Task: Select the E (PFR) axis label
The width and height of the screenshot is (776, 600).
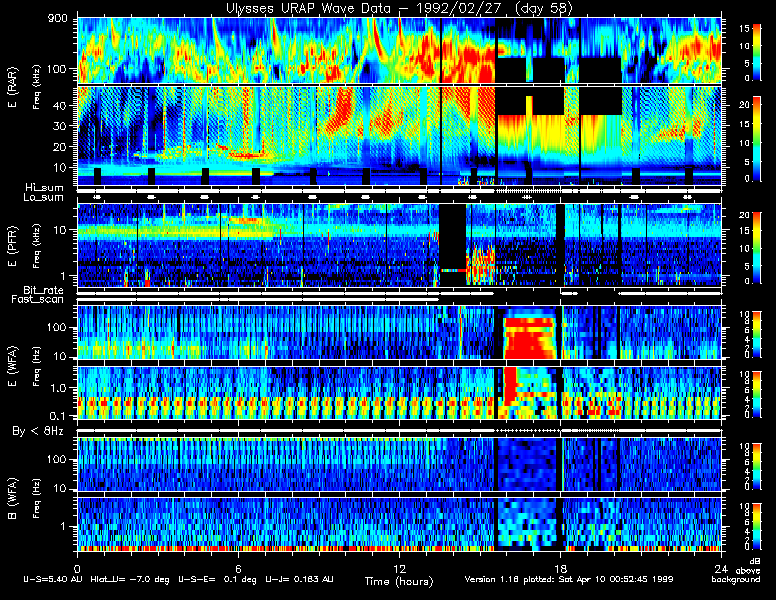Action: point(12,246)
